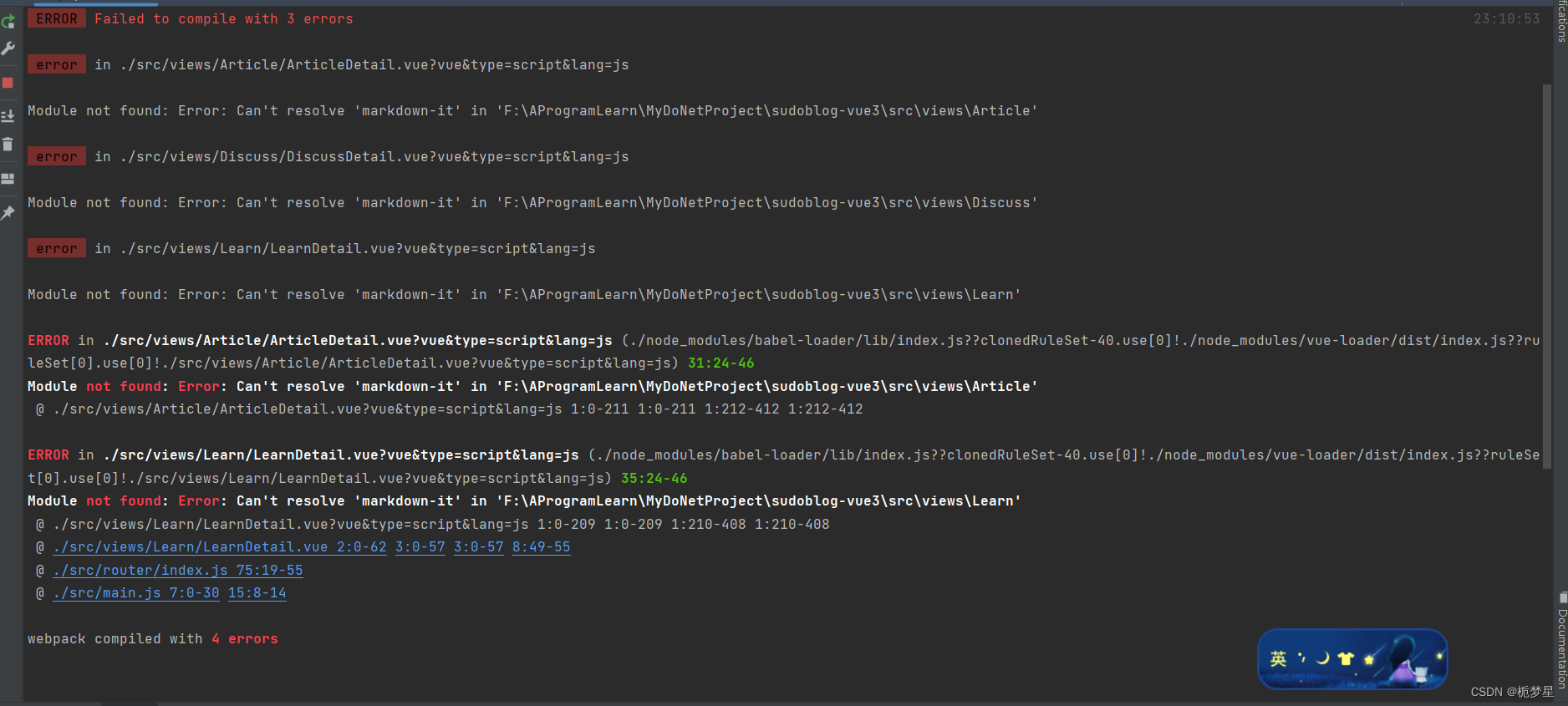Click the '@ ./src/views/Learn/LearnDetail.vue' 1:0-209 trace line
1568x706 pixels.
[433, 525]
